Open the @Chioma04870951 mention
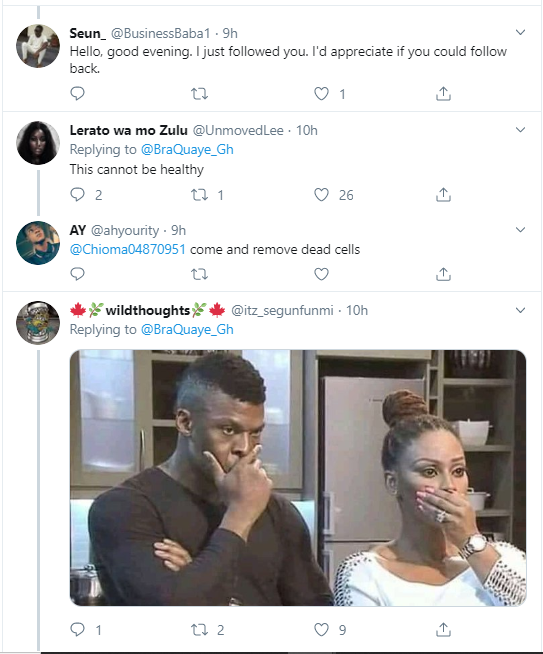Viewport: 543px width, 654px height. 128,249
